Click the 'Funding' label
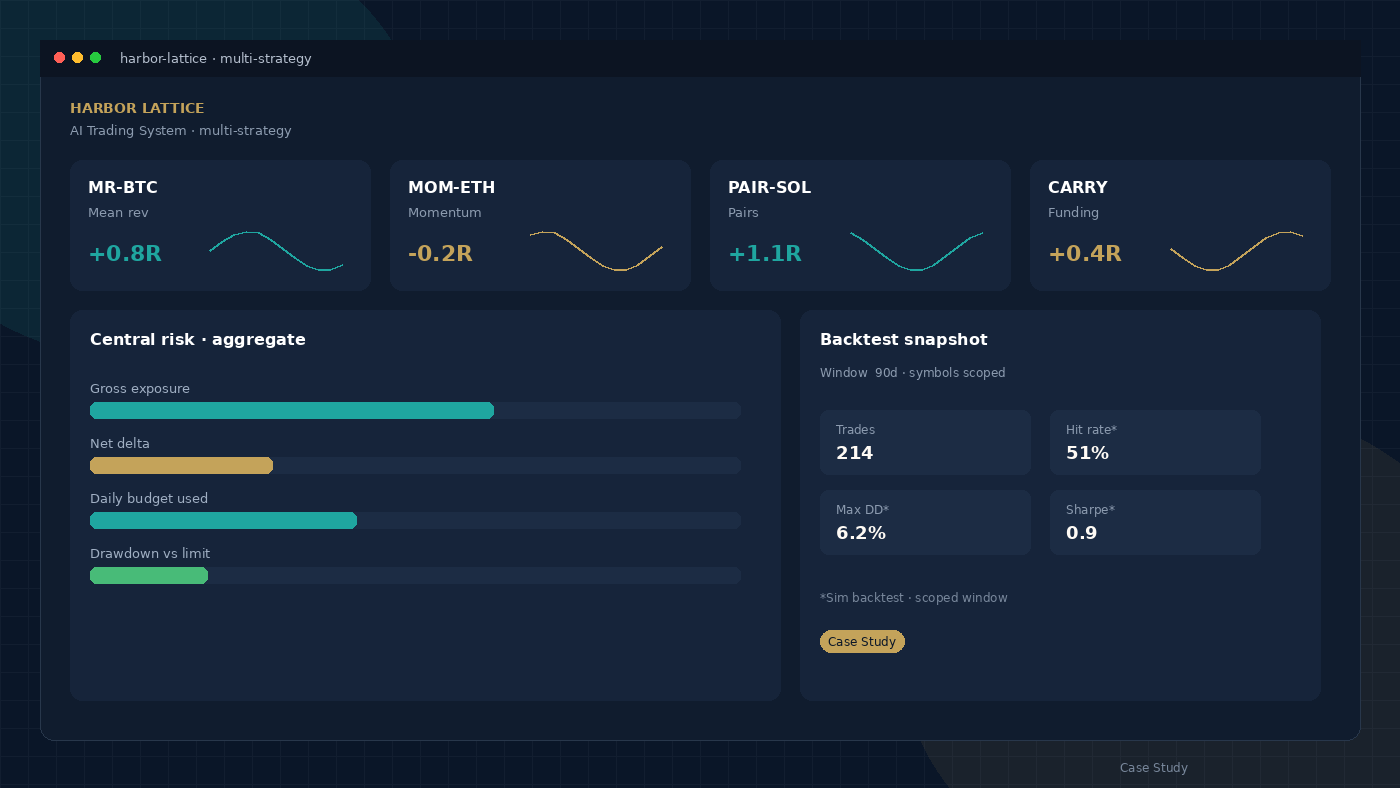1400x788 pixels. (x=1073, y=213)
